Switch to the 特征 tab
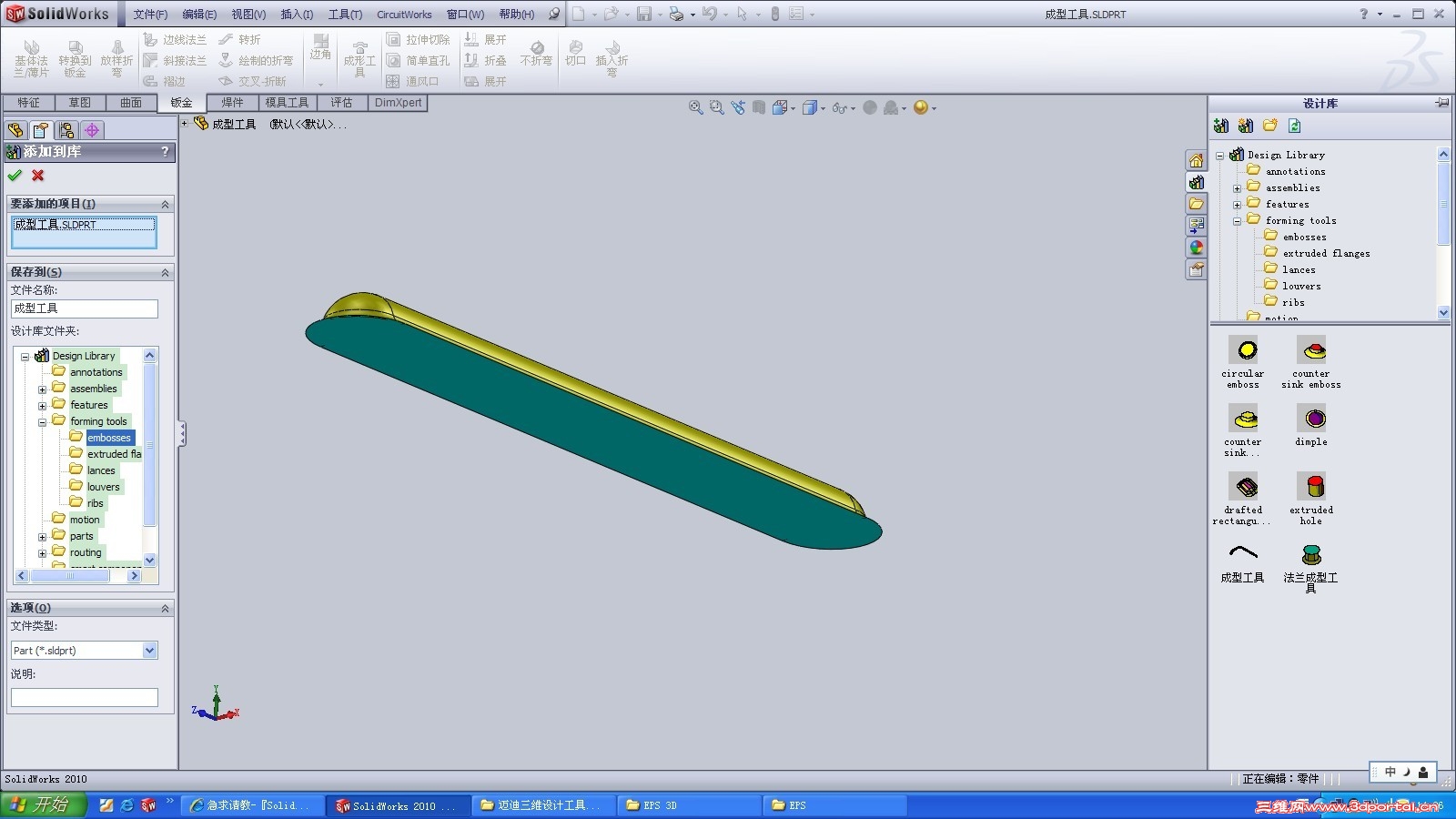This screenshot has height=819, width=1456. coord(28,103)
